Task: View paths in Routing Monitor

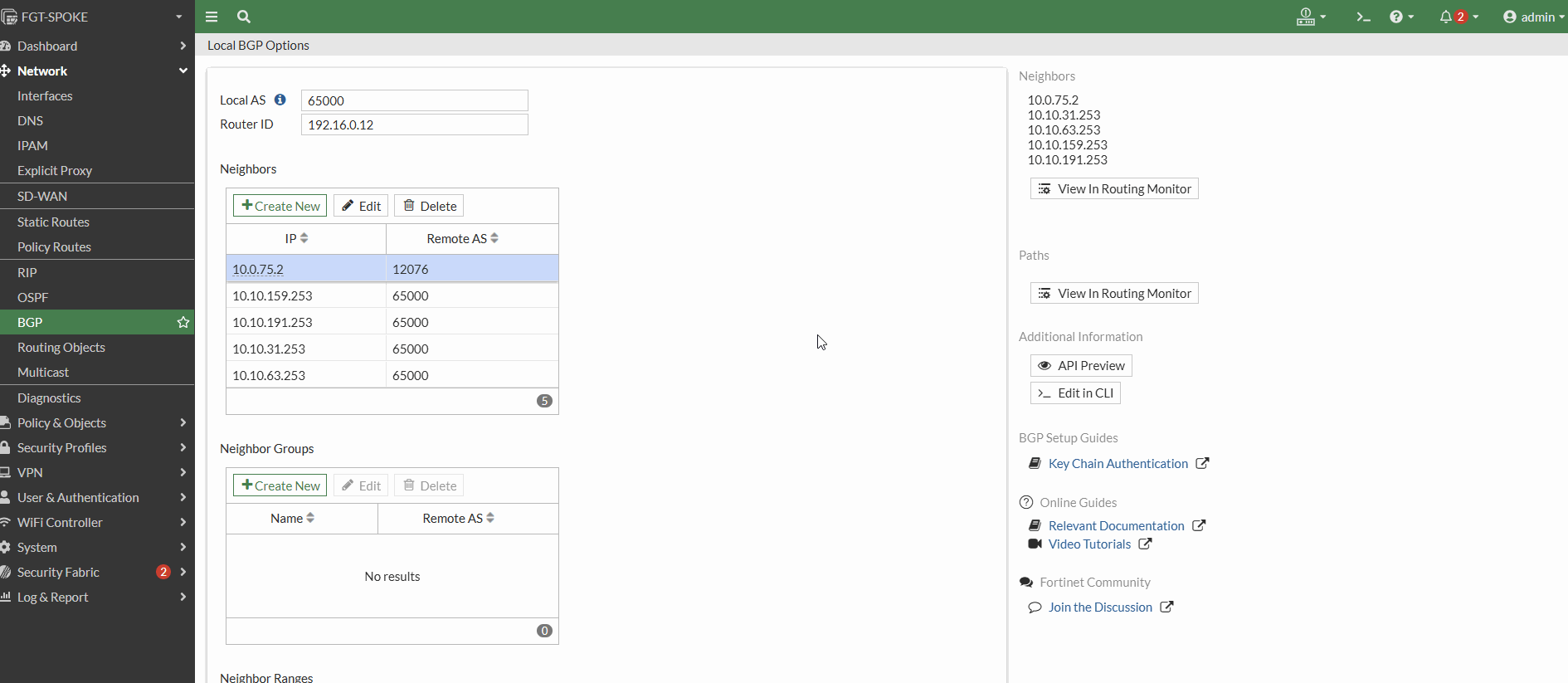Action: pyautogui.click(x=1114, y=293)
